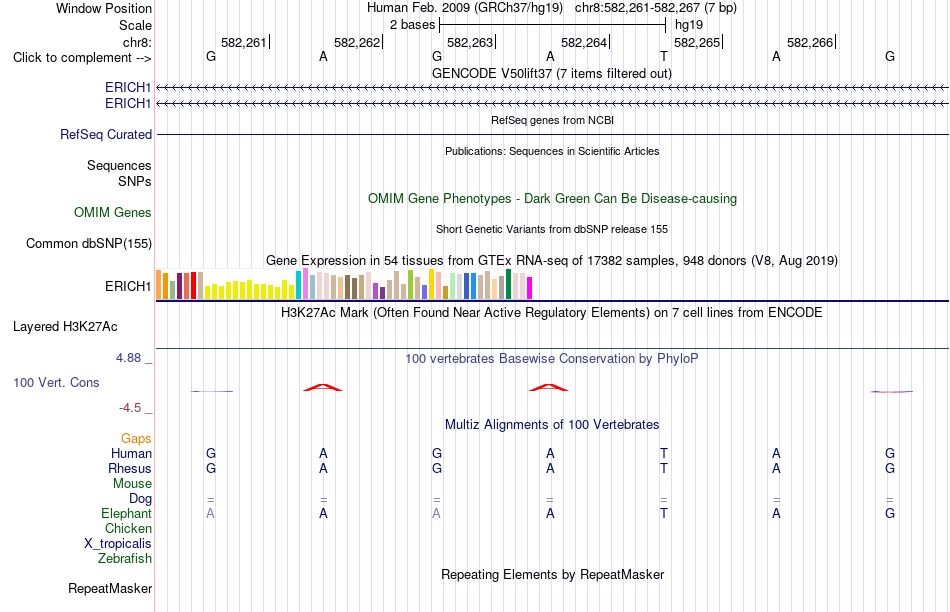The height and width of the screenshot is (612, 950).
Task: Open 100 vertebrates Basewise Conservation by PhyloP
Action: pos(551,359)
